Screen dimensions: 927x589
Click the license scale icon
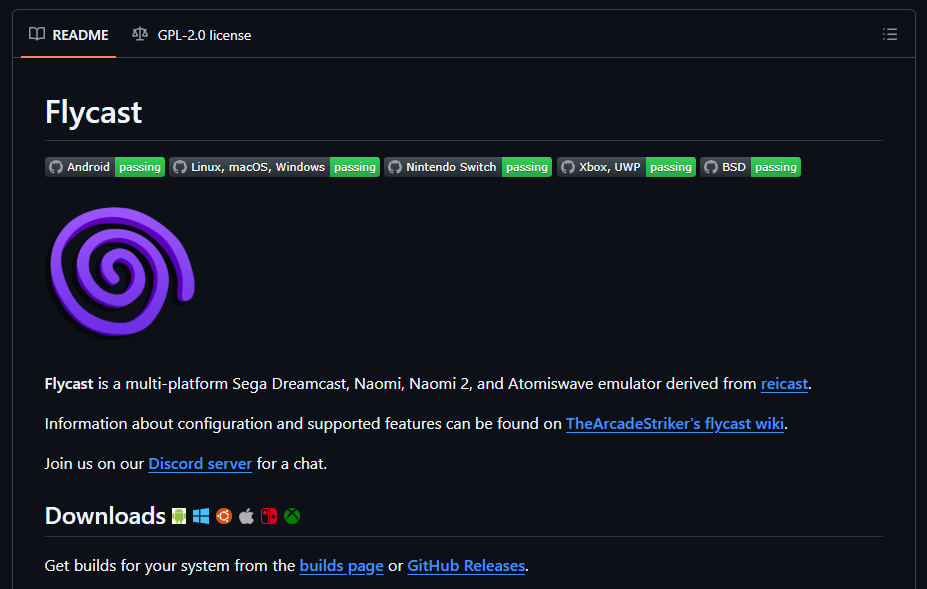click(x=140, y=34)
